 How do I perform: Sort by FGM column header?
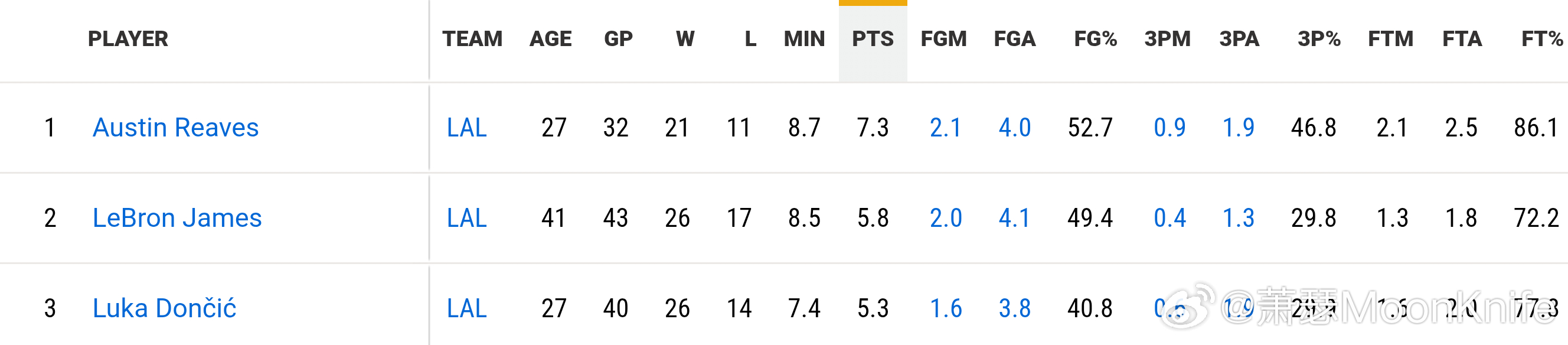coord(943,39)
